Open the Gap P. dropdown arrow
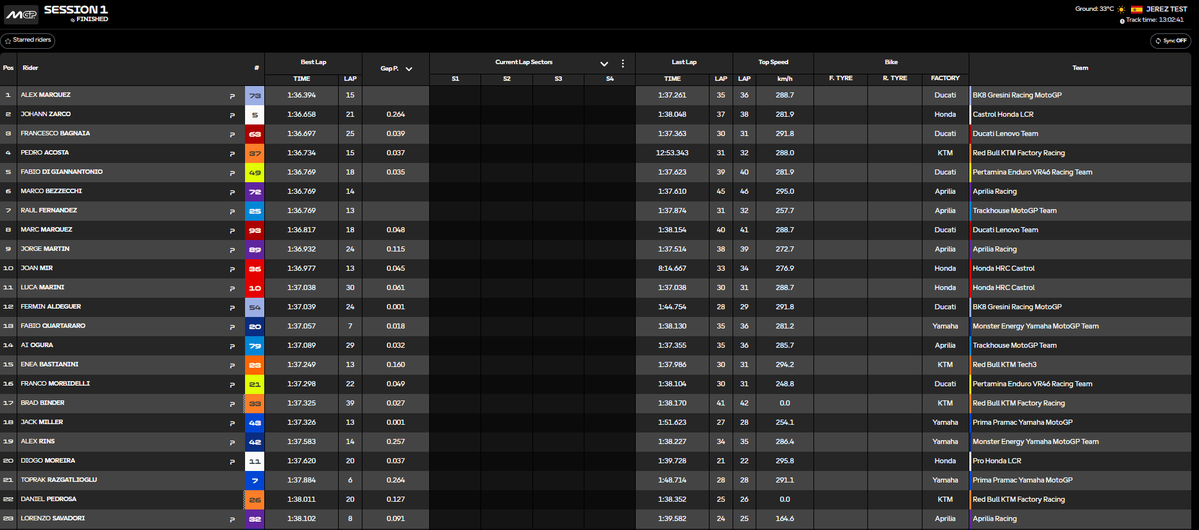 (x=409, y=69)
